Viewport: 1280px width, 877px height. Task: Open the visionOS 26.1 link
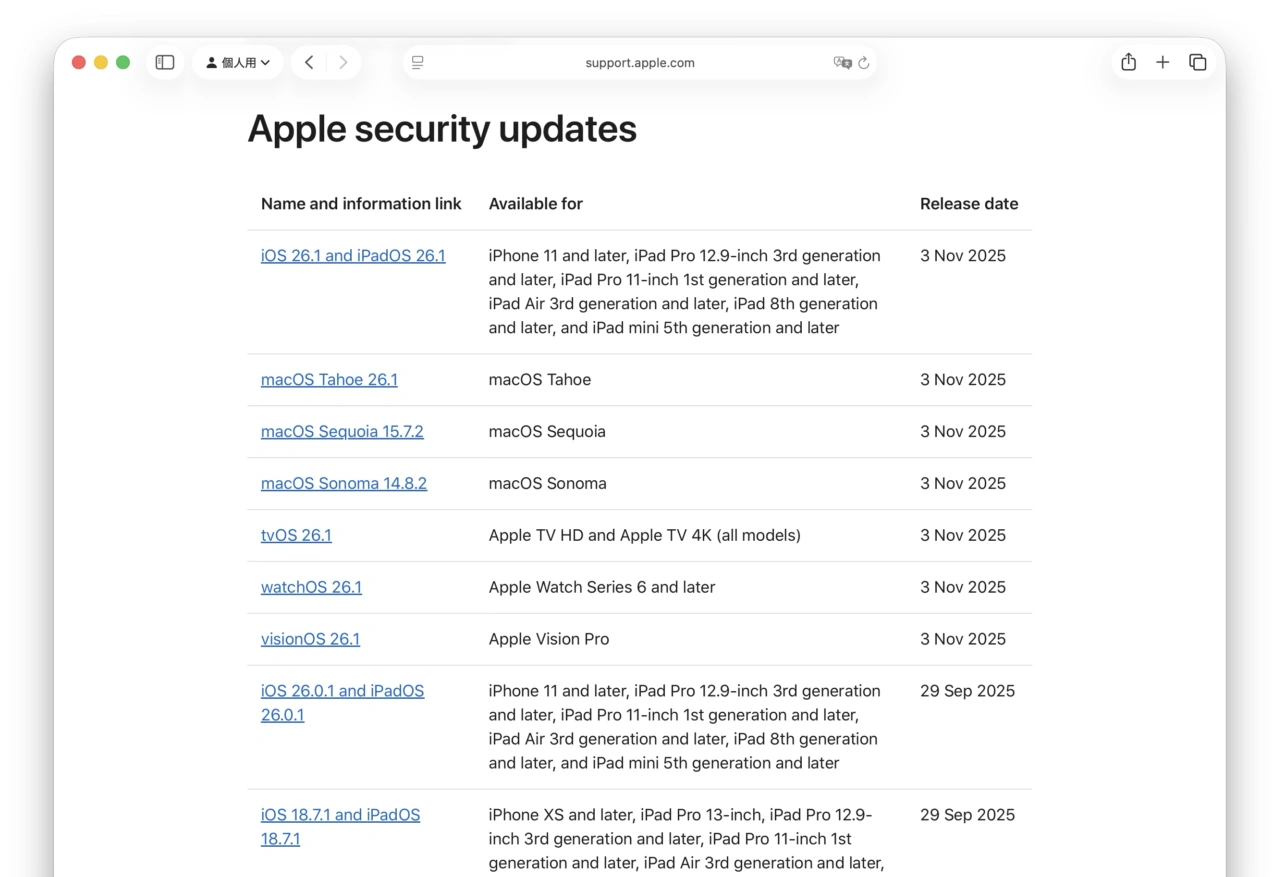tap(310, 639)
